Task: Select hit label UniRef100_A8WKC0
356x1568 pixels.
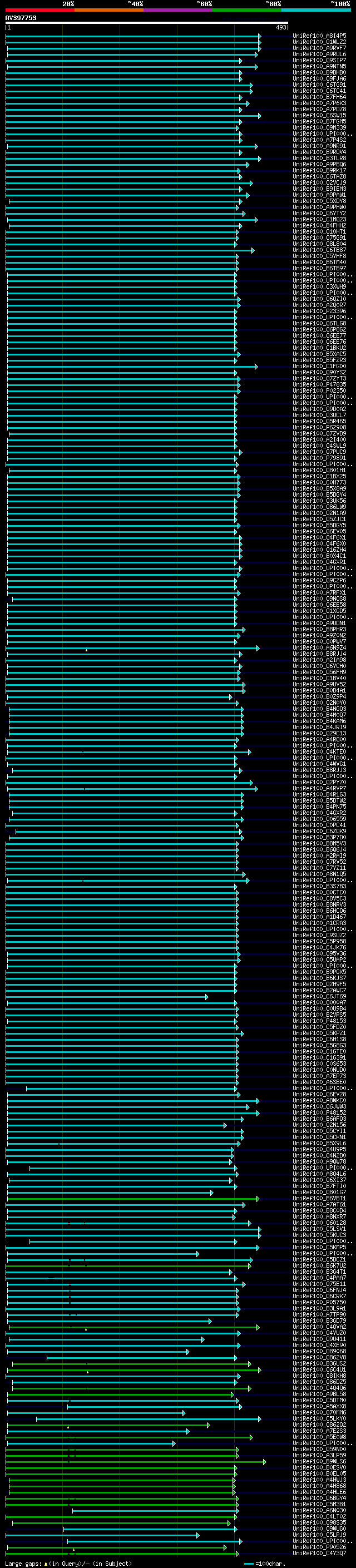Action: coord(319,1101)
